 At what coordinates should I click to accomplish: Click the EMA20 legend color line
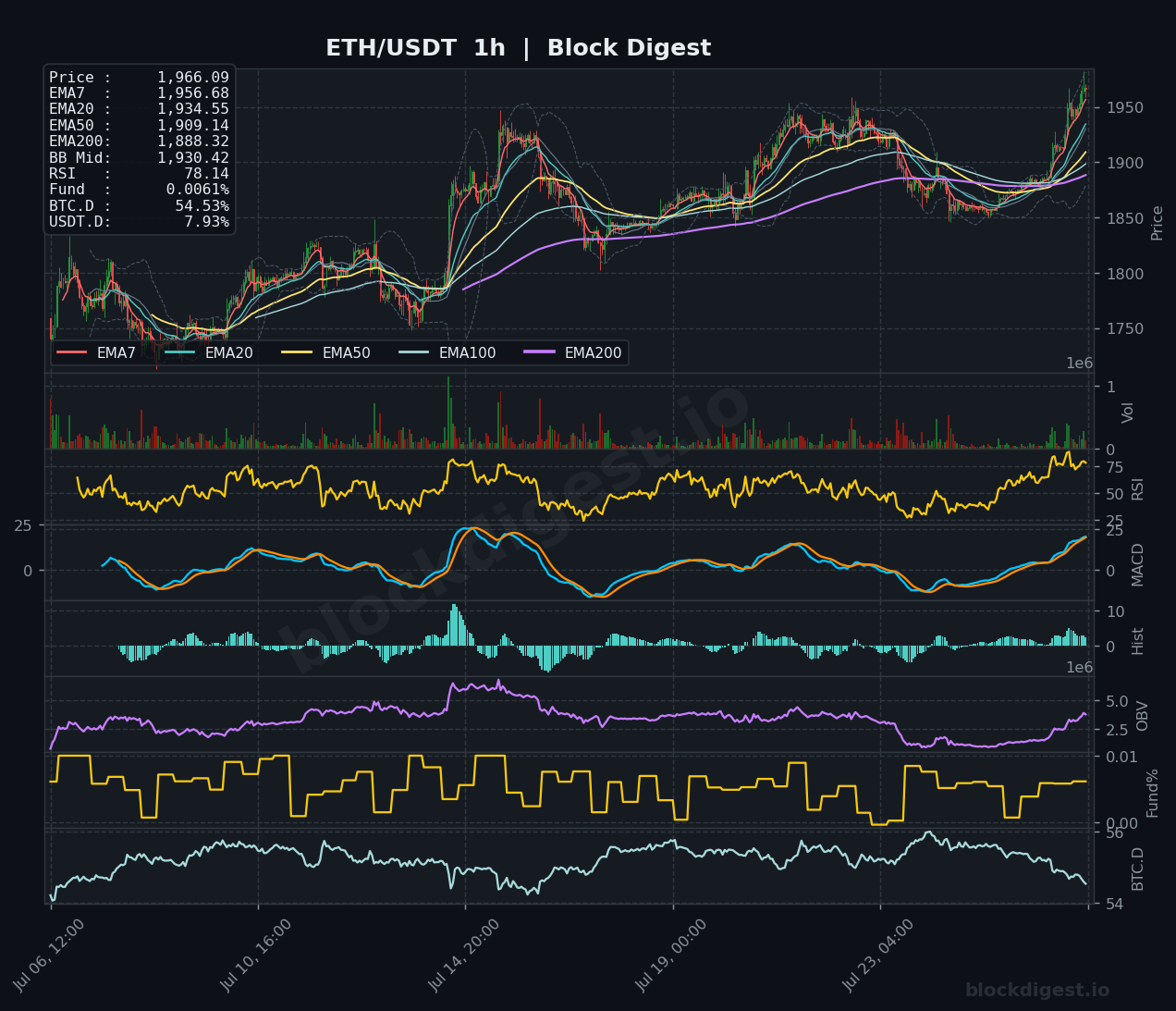(x=180, y=352)
